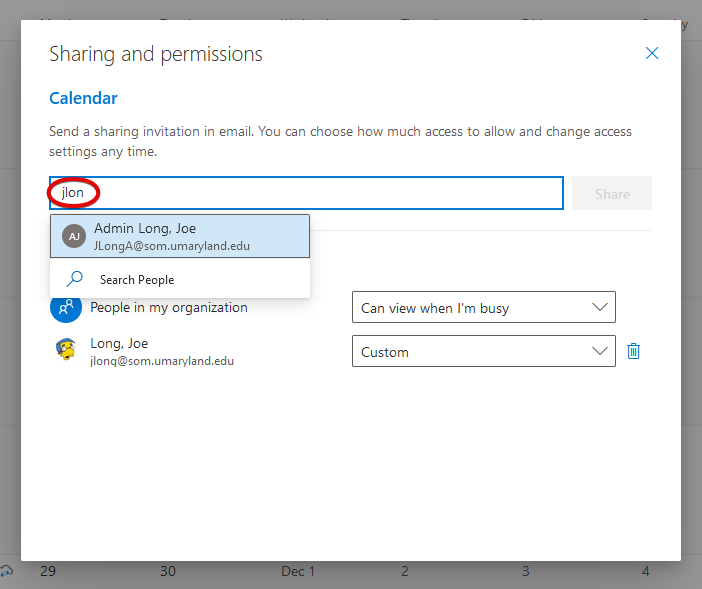Click the recurring icon beside date 29
The image size is (702, 589).
pos(7,571)
